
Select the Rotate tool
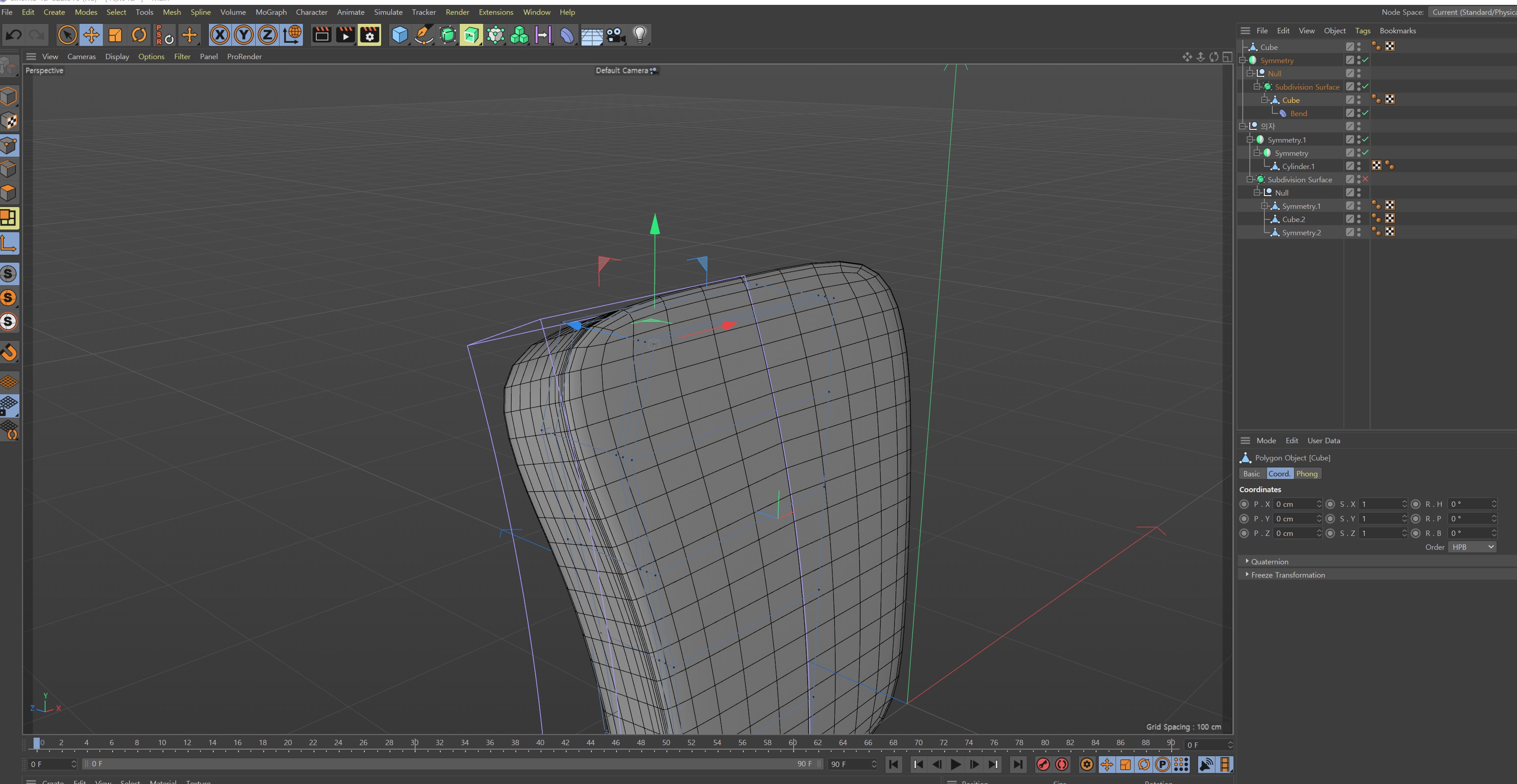click(x=139, y=35)
